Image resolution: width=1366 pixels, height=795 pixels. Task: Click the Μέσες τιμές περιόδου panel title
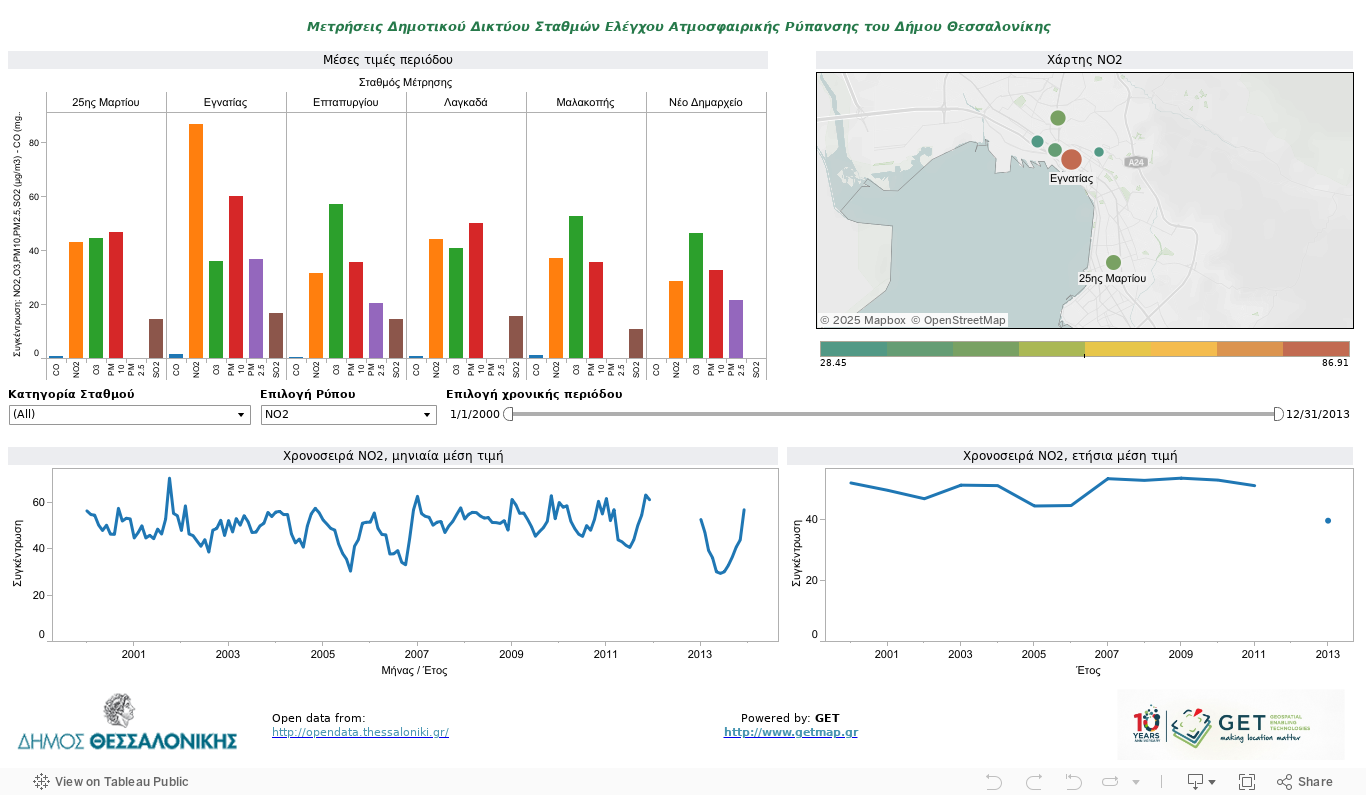pos(388,60)
